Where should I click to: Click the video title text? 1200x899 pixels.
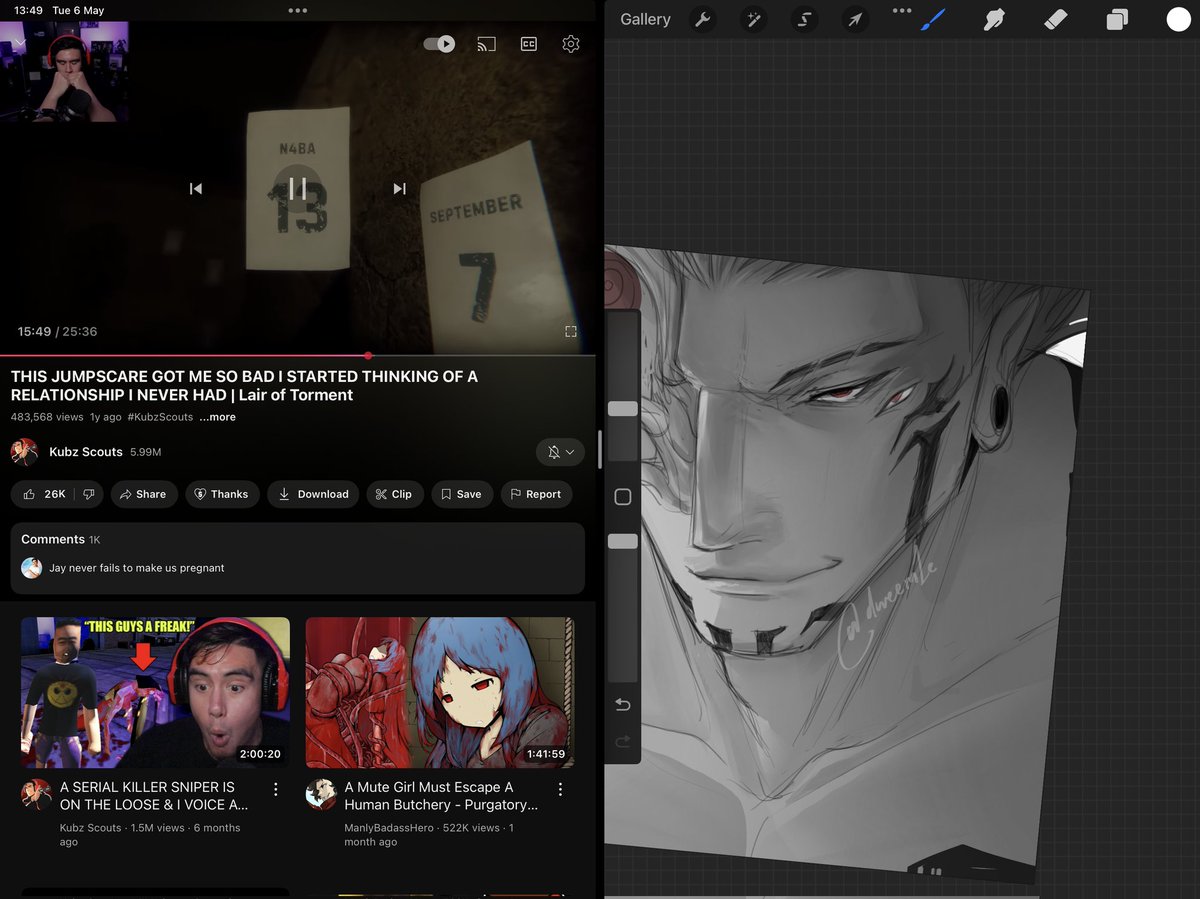[244, 385]
